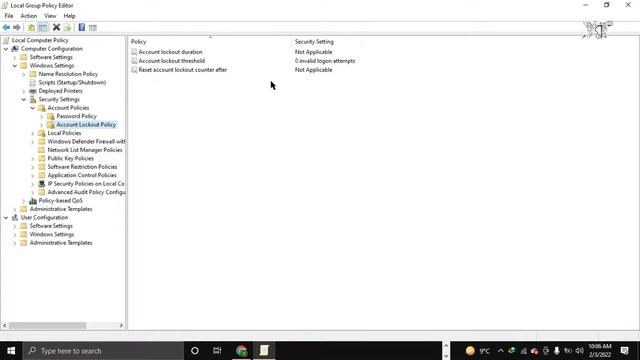Toggle the Show/Hide Console Tree icon
The height and width of the screenshot is (360, 640).
43,27
